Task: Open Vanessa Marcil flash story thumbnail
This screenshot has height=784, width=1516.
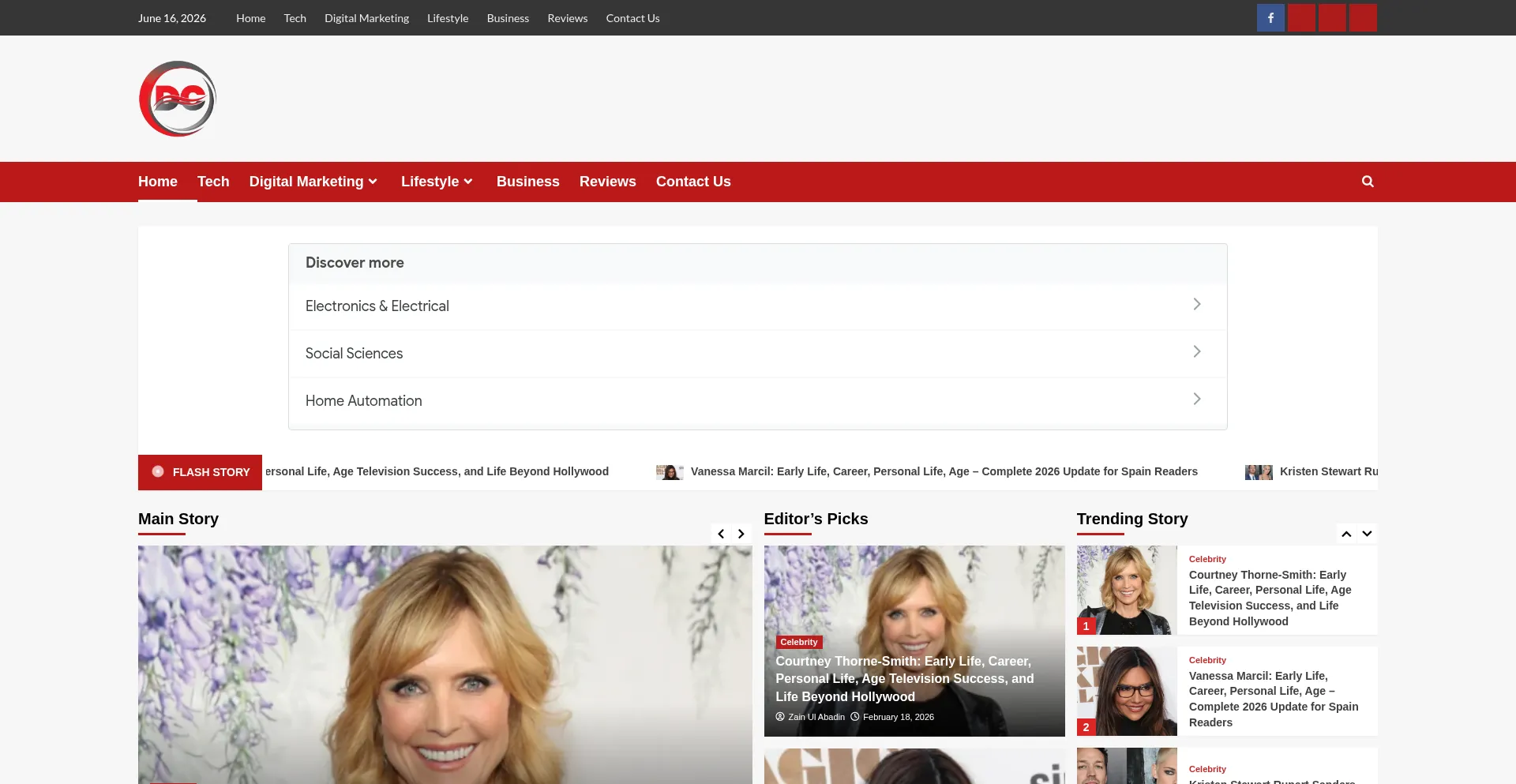Action: (670, 472)
